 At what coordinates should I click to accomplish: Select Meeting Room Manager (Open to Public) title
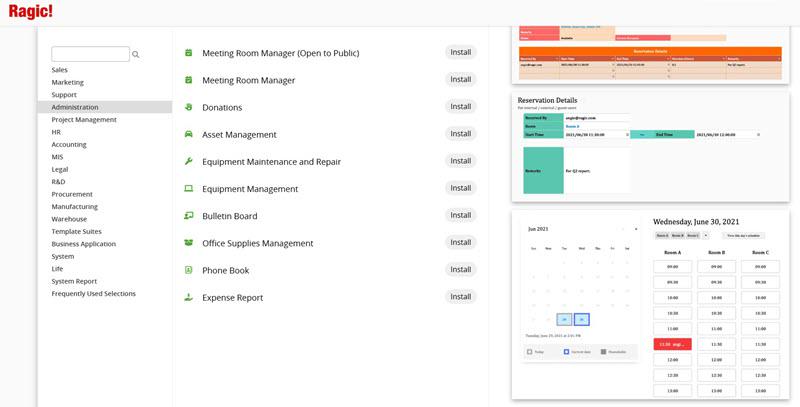click(x=281, y=53)
